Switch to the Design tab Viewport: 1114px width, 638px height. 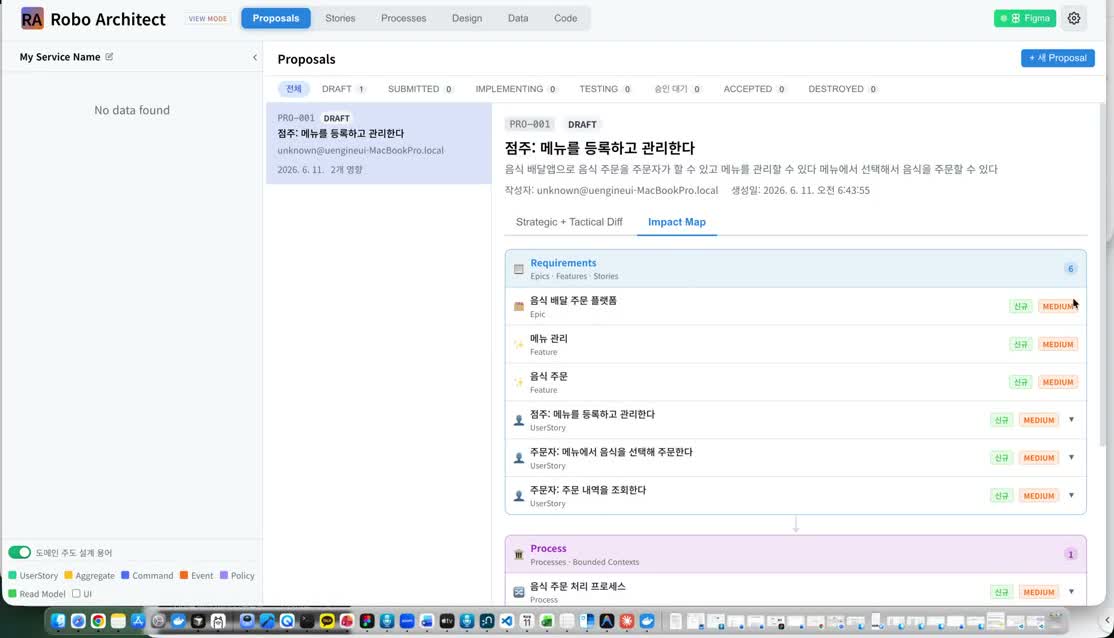click(x=467, y=18)
